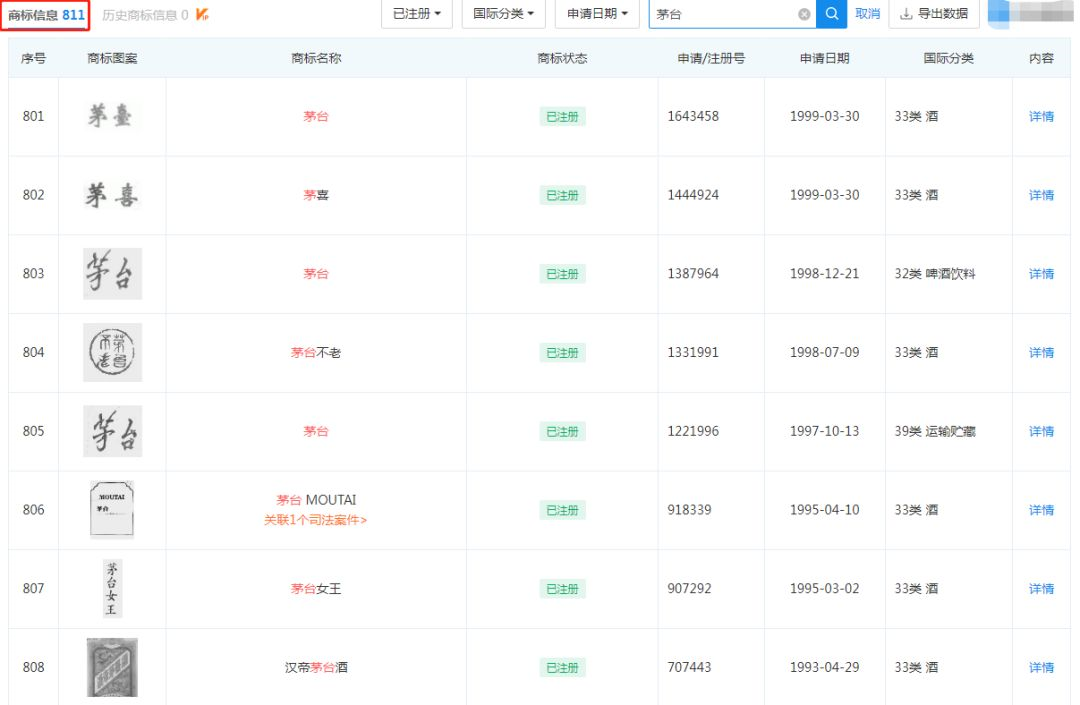1080x705 pixels.
Task: Click the 已注册 status badge in row 803
Action: [562, 274]
